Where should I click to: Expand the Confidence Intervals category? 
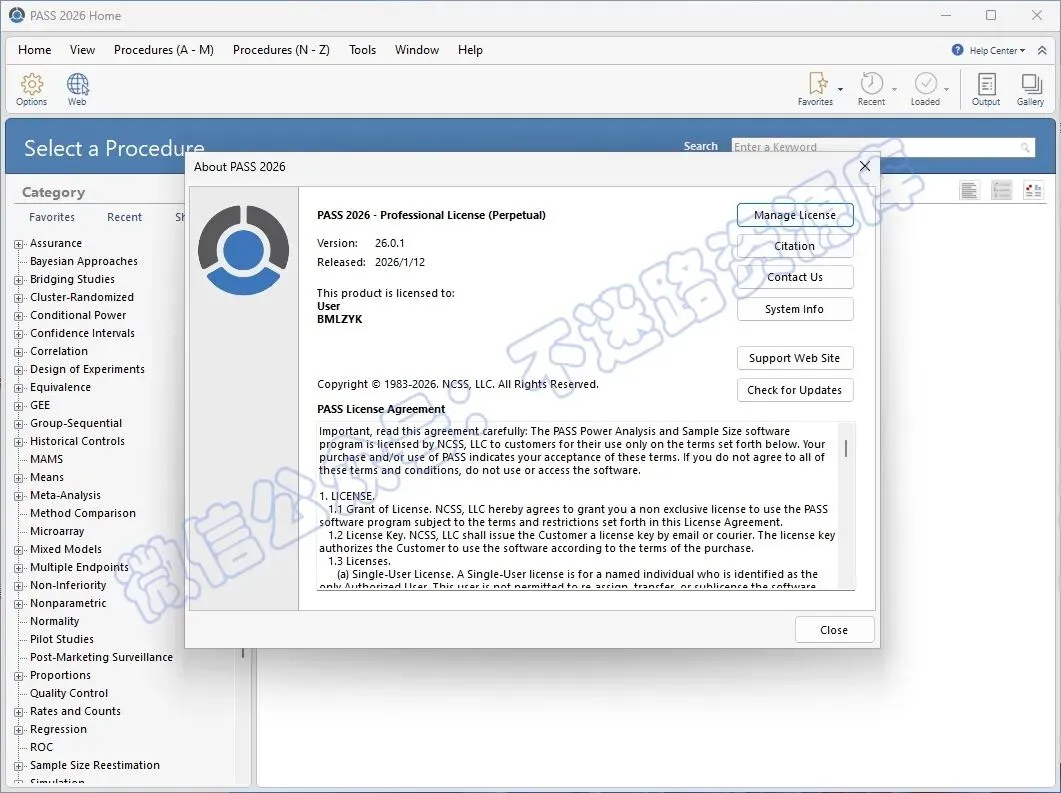tap(19, 334)
